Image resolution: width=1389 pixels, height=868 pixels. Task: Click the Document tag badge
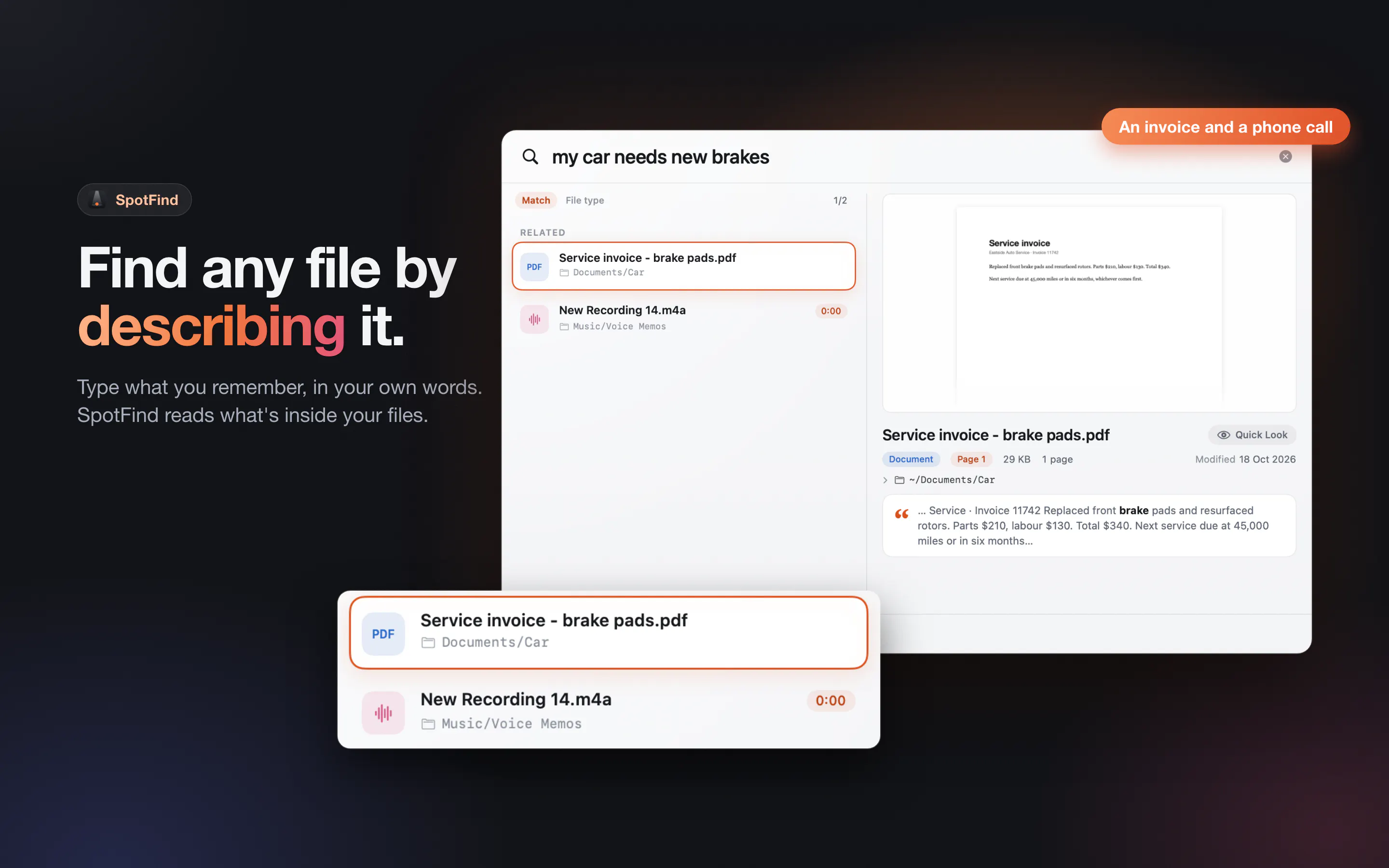point(911,459)
